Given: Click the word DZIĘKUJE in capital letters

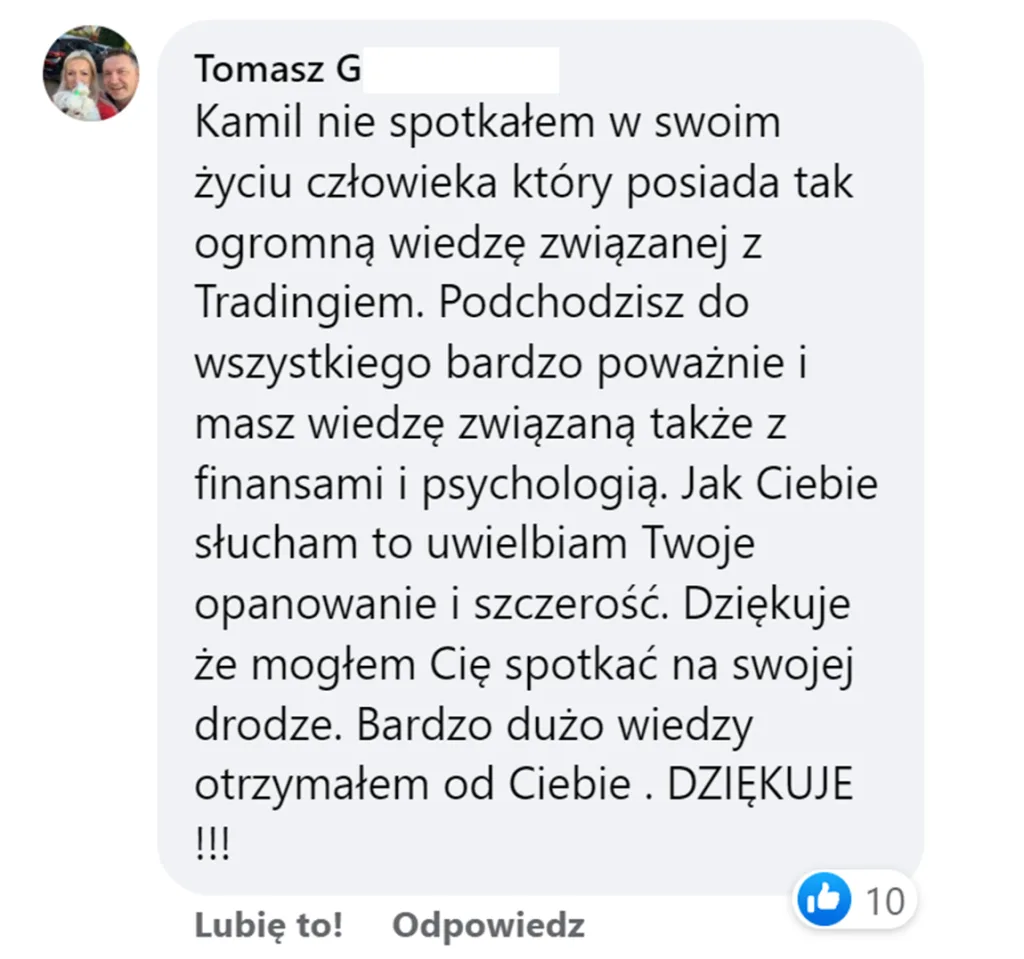Looking at the screenshot, I should tap(760, 783).
